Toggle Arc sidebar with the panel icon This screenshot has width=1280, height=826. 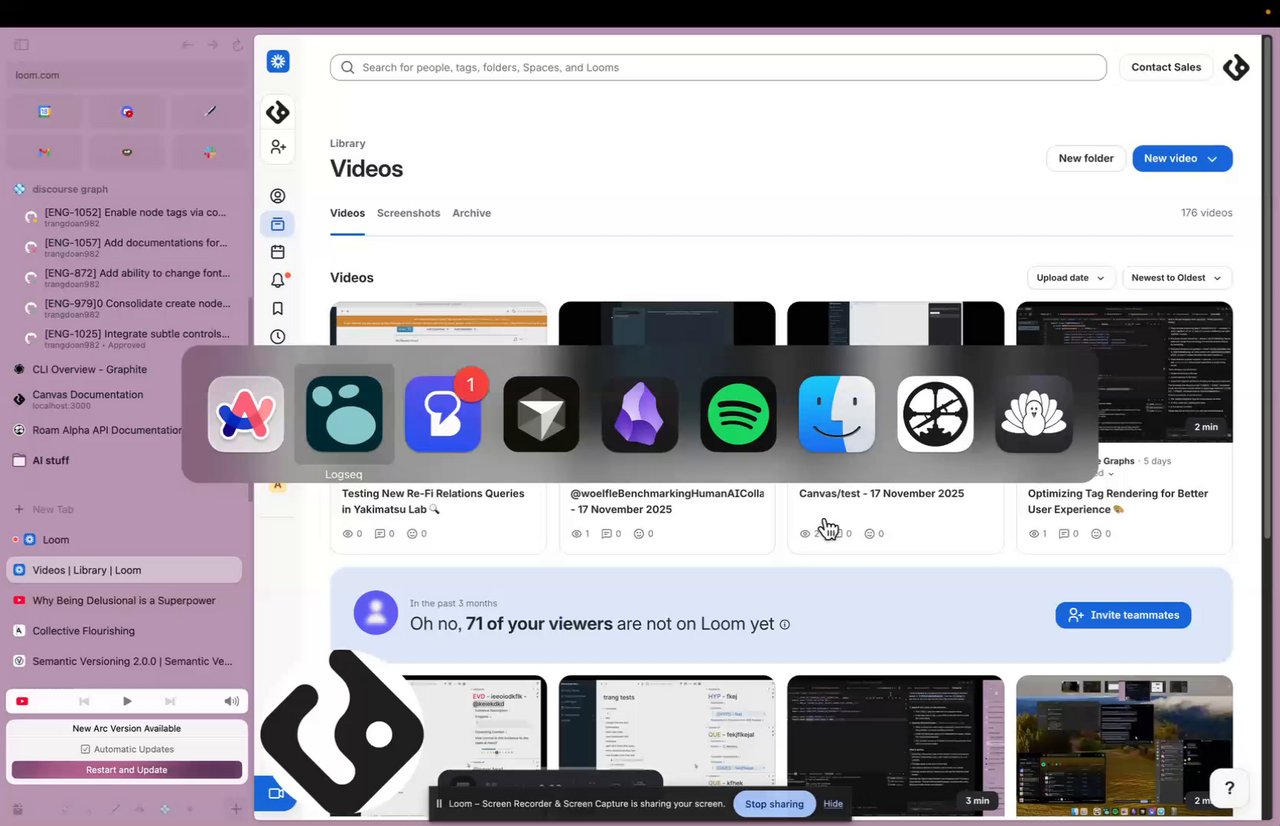21,45
